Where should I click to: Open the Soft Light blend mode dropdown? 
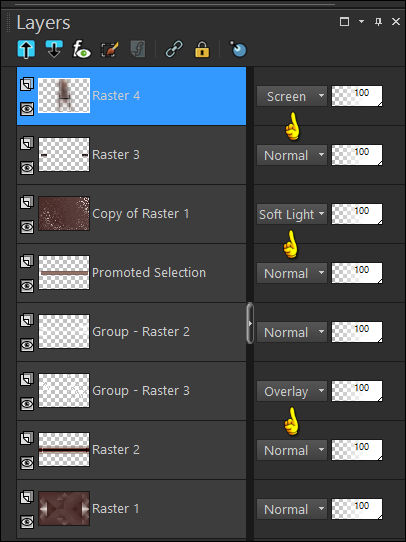point(292,214)
